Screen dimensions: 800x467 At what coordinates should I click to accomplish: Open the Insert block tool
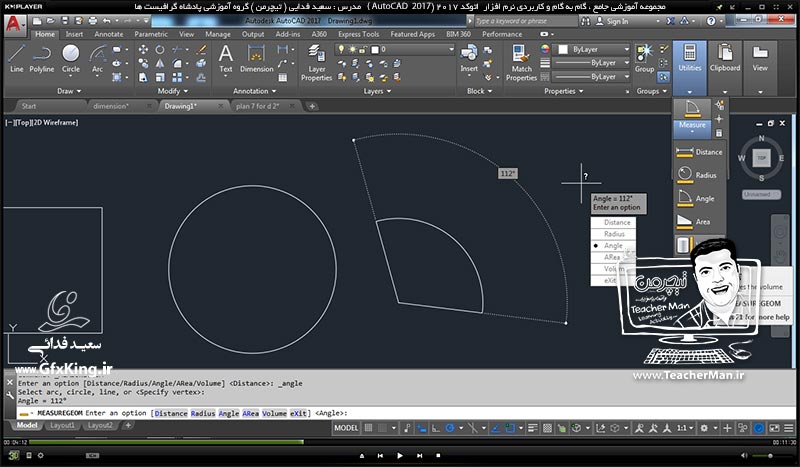coord(469,58)
